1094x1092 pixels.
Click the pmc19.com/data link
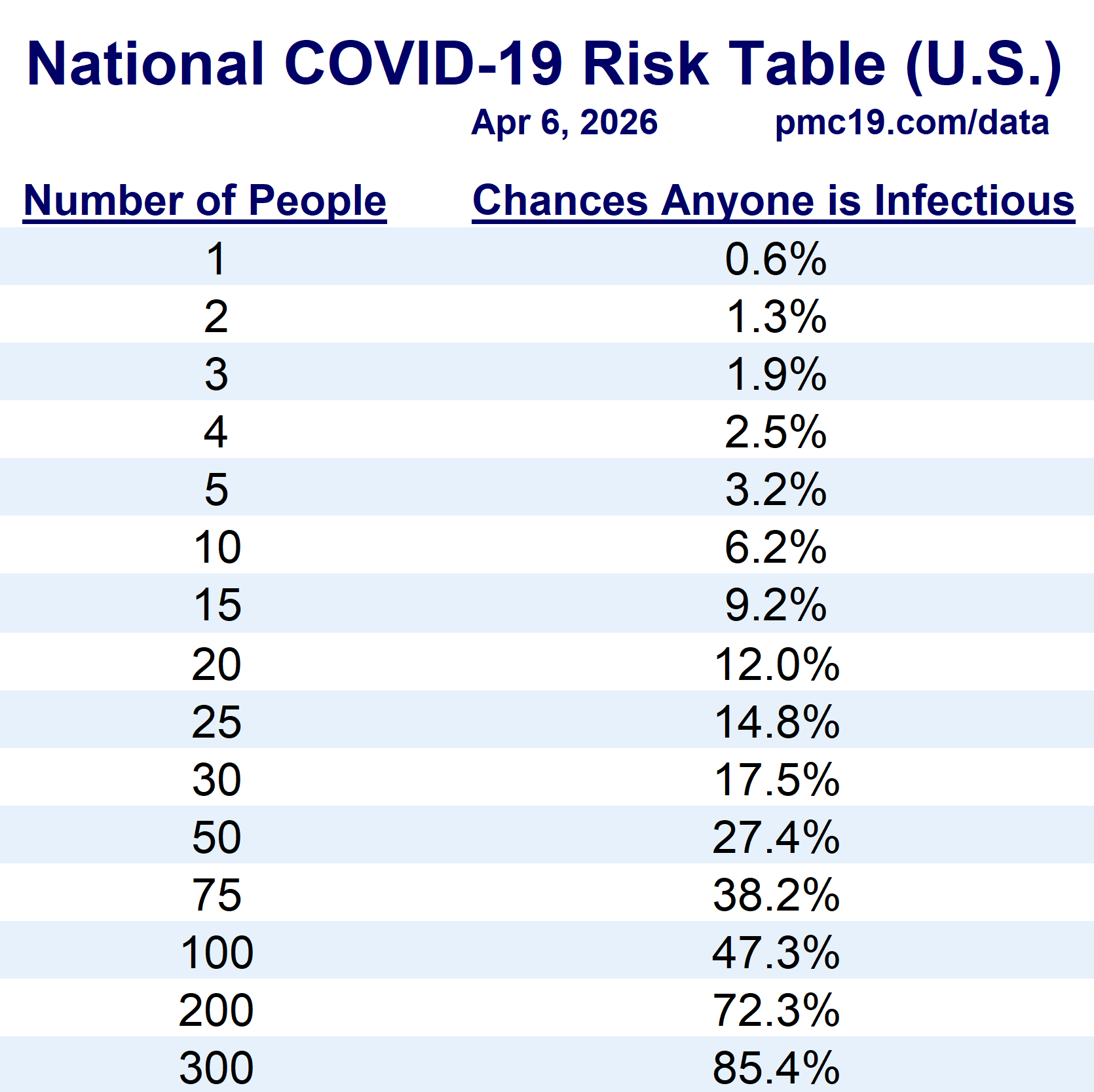[x=911, y=123]
